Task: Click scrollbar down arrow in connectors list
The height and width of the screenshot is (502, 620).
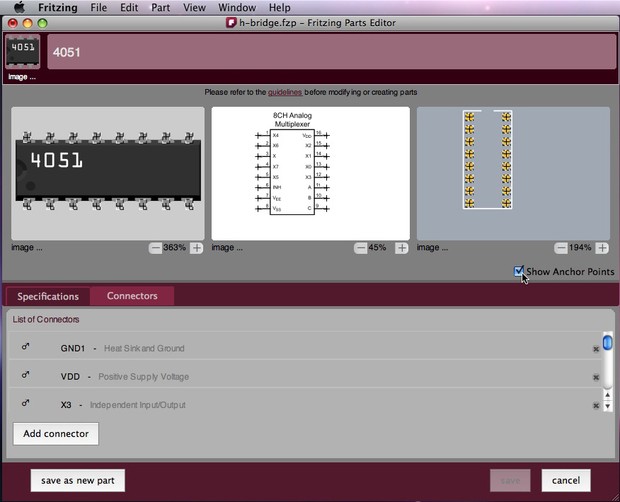Action: coord(607,406)
